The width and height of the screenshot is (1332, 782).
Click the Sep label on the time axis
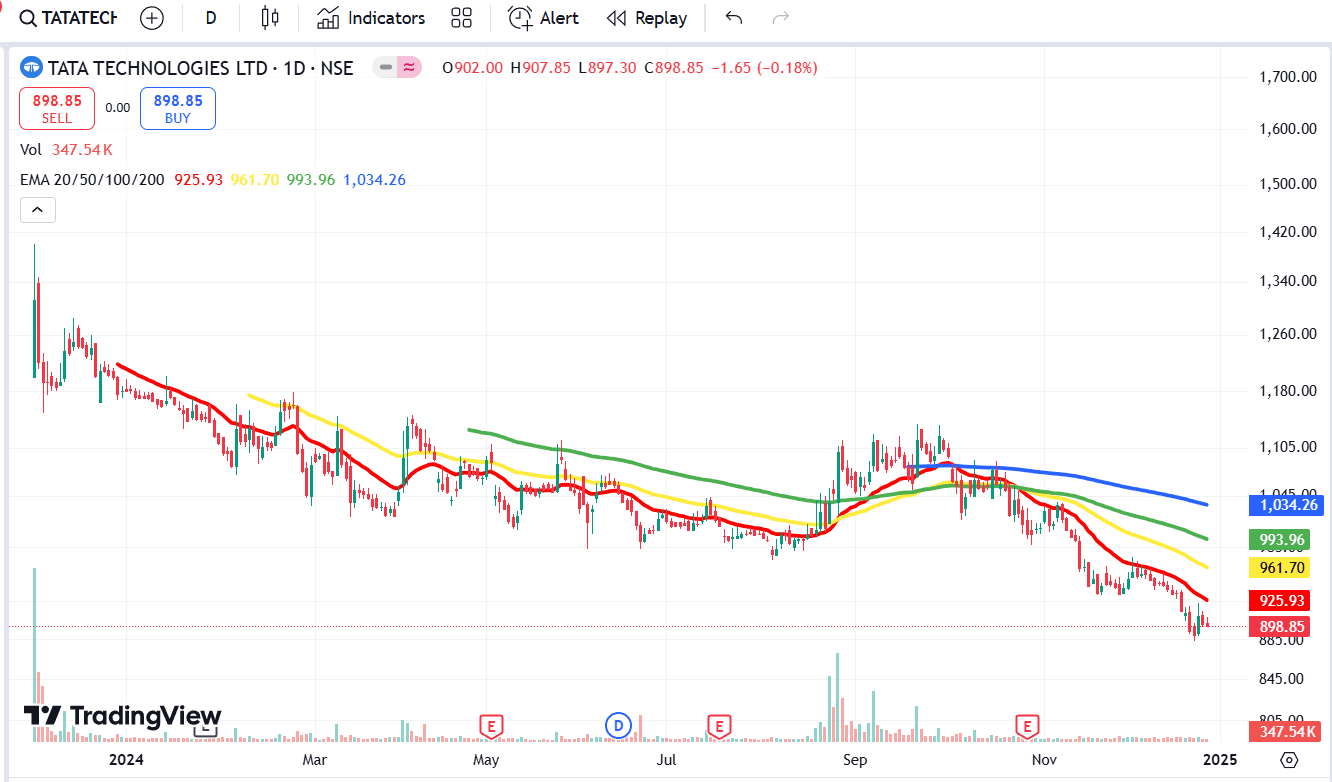point(855,759)
